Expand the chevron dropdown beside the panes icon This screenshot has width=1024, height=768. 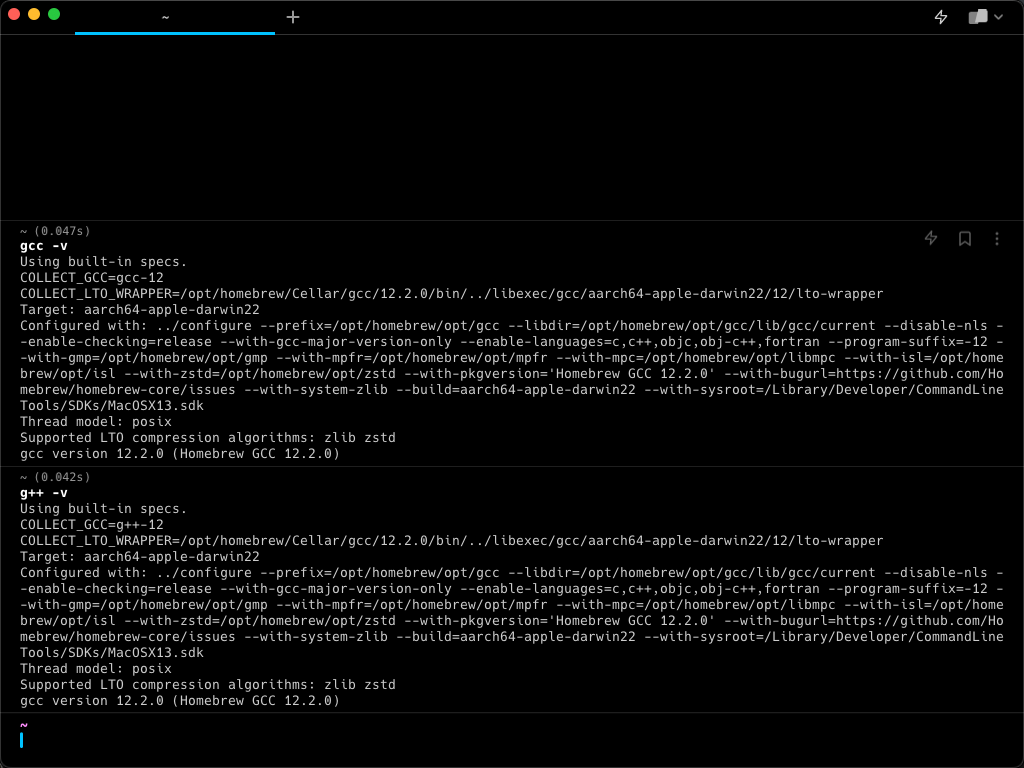(999, 17)
